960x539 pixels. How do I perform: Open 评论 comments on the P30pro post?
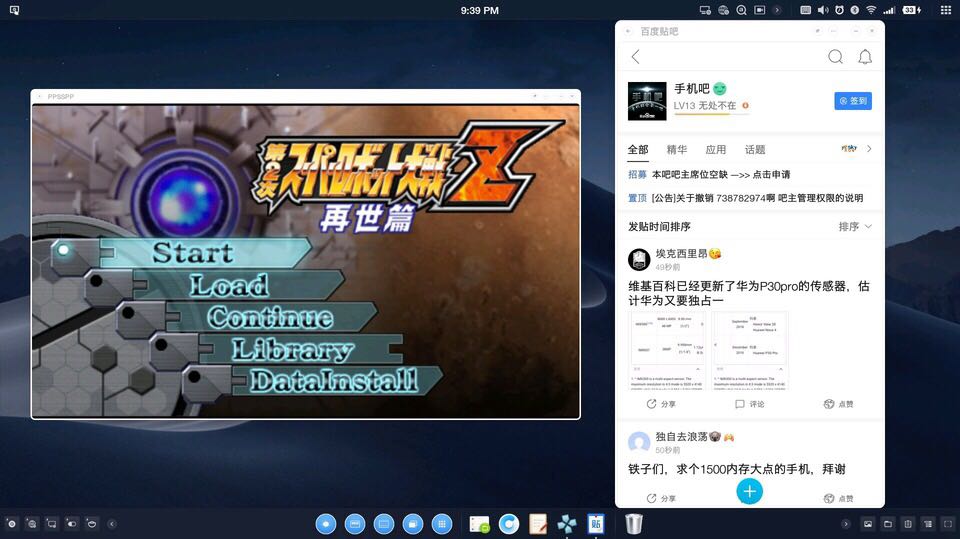(749, 404)
